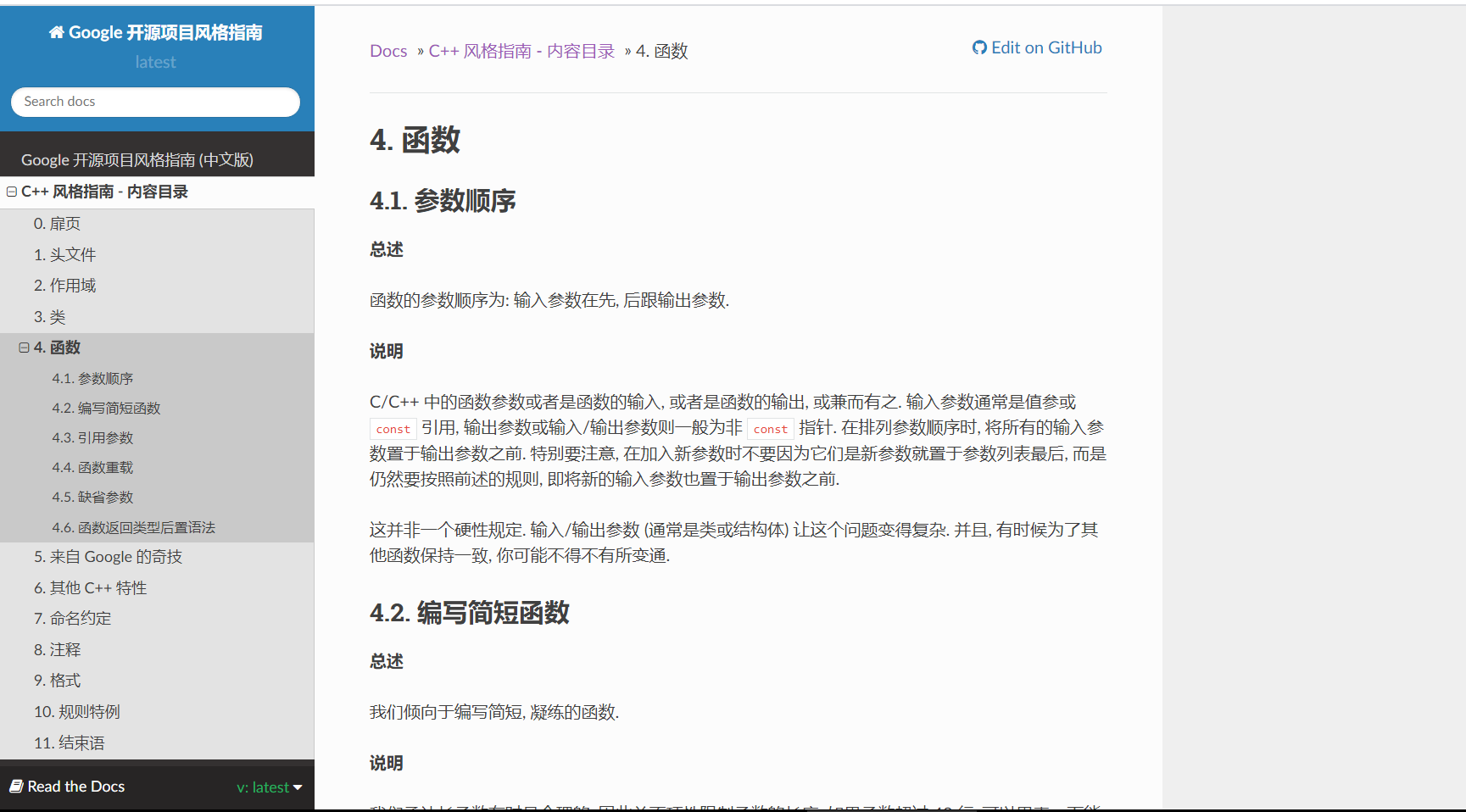Click the latest version text under title
This screenshot has height=812, width=1466.
coord(155,62)
